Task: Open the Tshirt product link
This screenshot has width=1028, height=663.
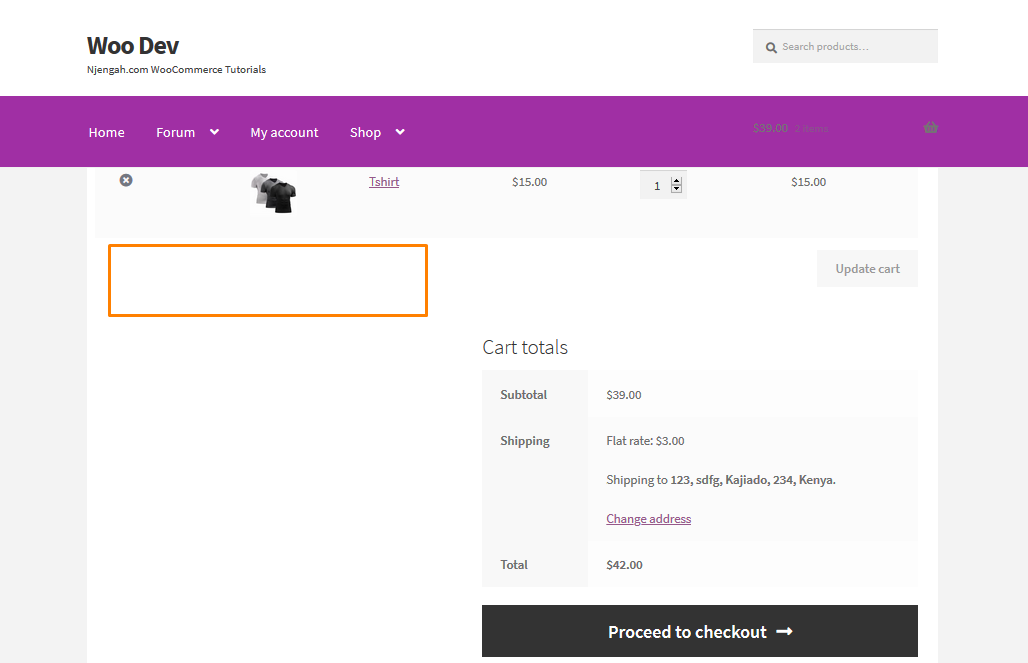Action: [384, 182]
